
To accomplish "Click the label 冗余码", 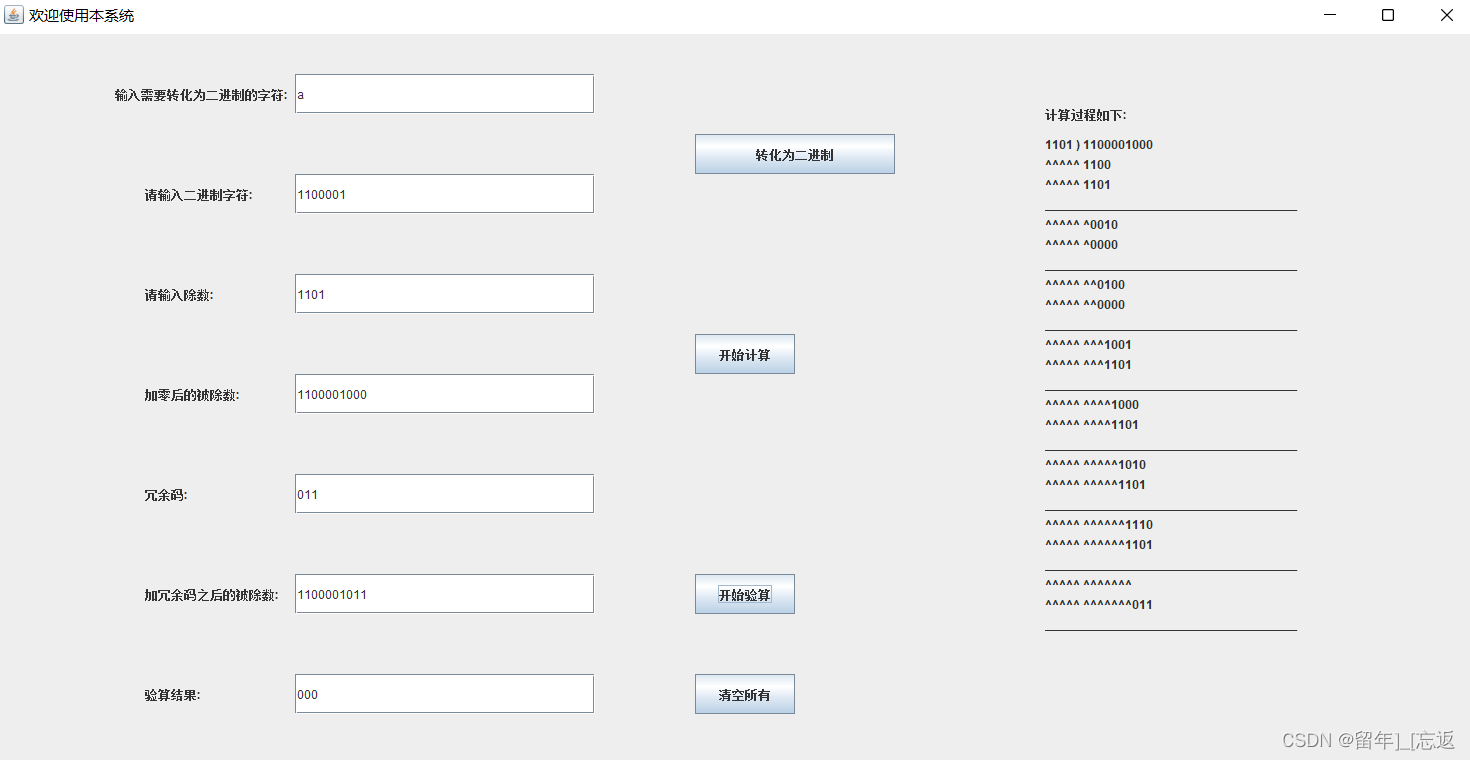I will point(166,495).
